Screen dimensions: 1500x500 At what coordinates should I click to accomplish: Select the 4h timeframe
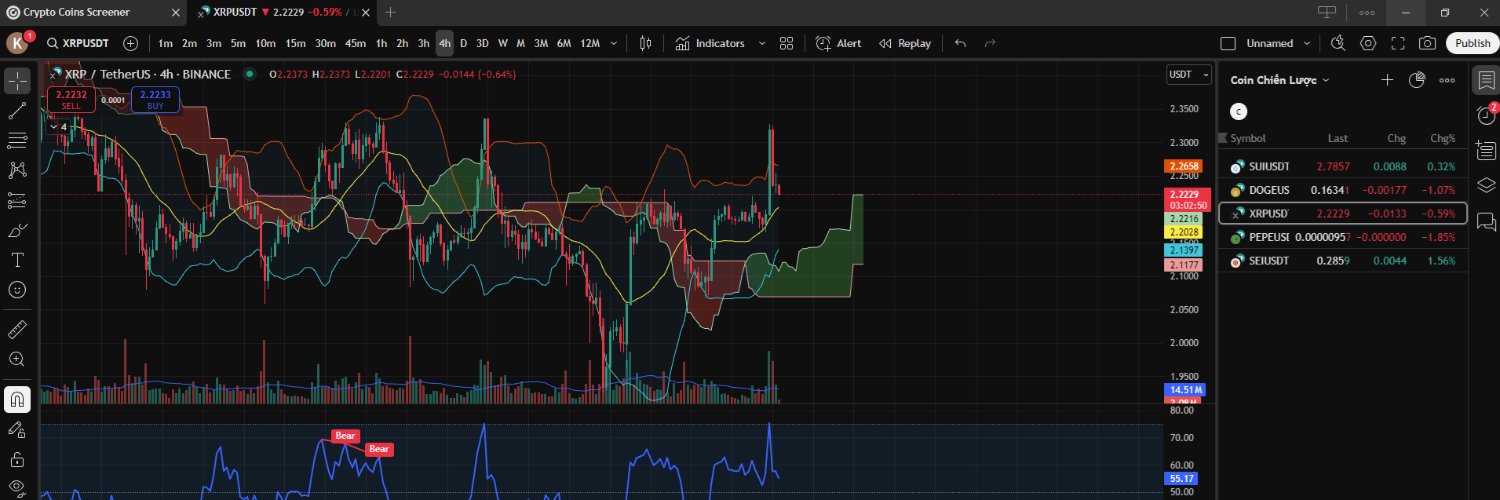tap(444, 43)
